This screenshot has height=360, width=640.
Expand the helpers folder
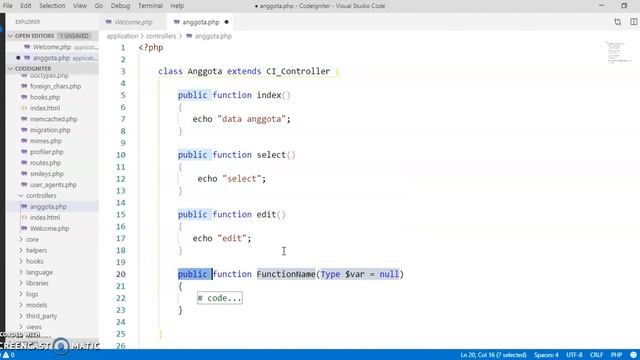pos(36,250)
